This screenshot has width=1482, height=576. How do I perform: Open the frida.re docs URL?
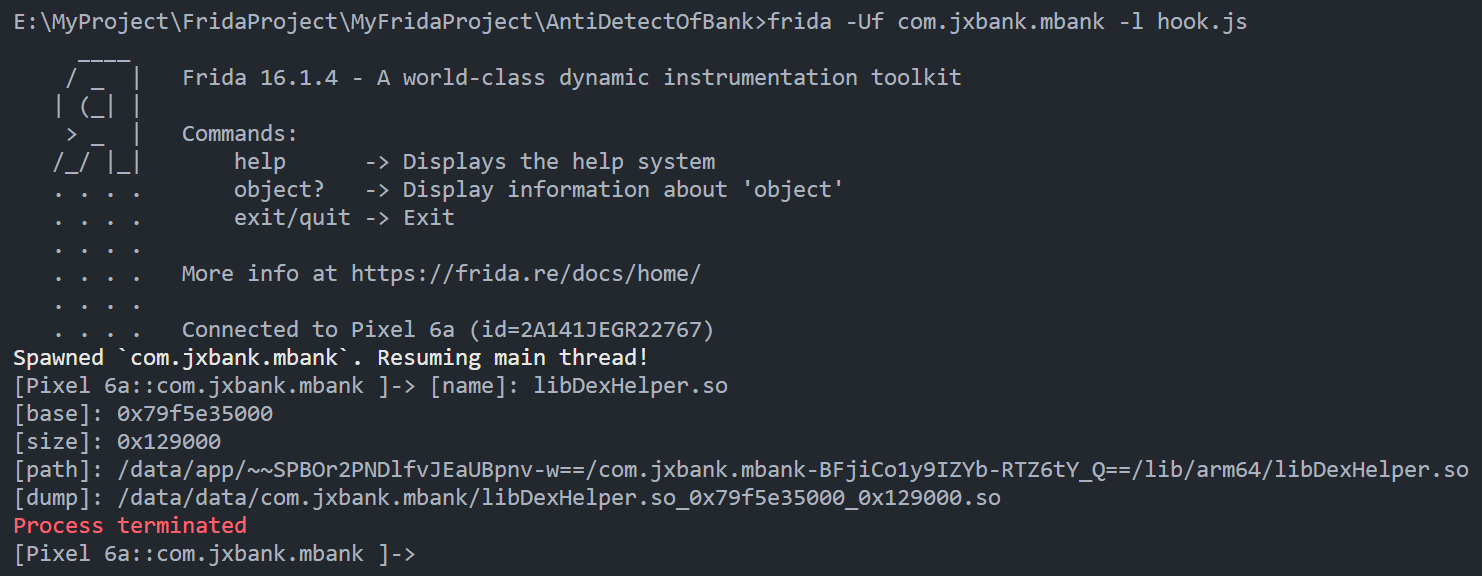tap(525, 274)
